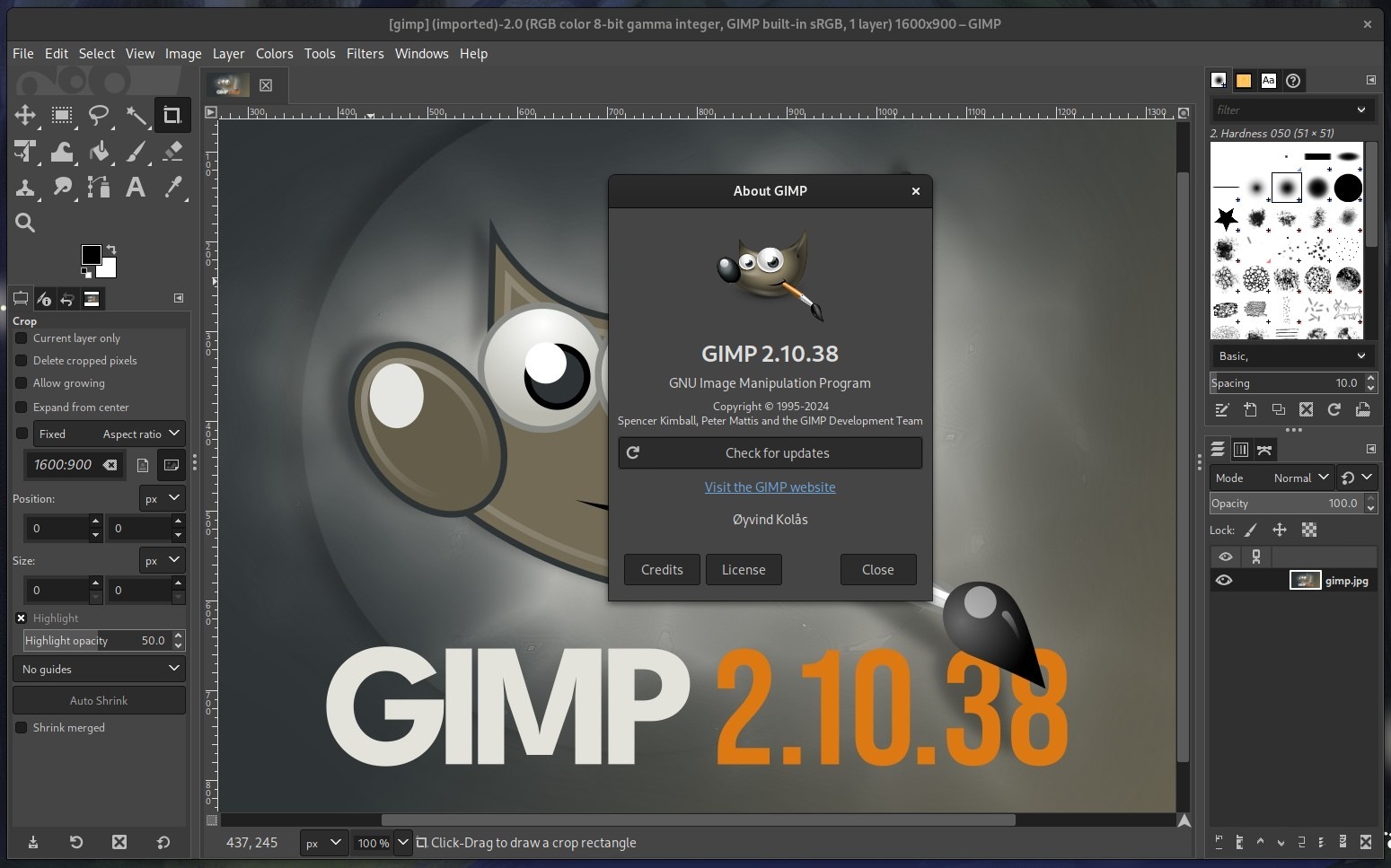Toggle the Delete cropped pixels checkbox

click(22, 361)
